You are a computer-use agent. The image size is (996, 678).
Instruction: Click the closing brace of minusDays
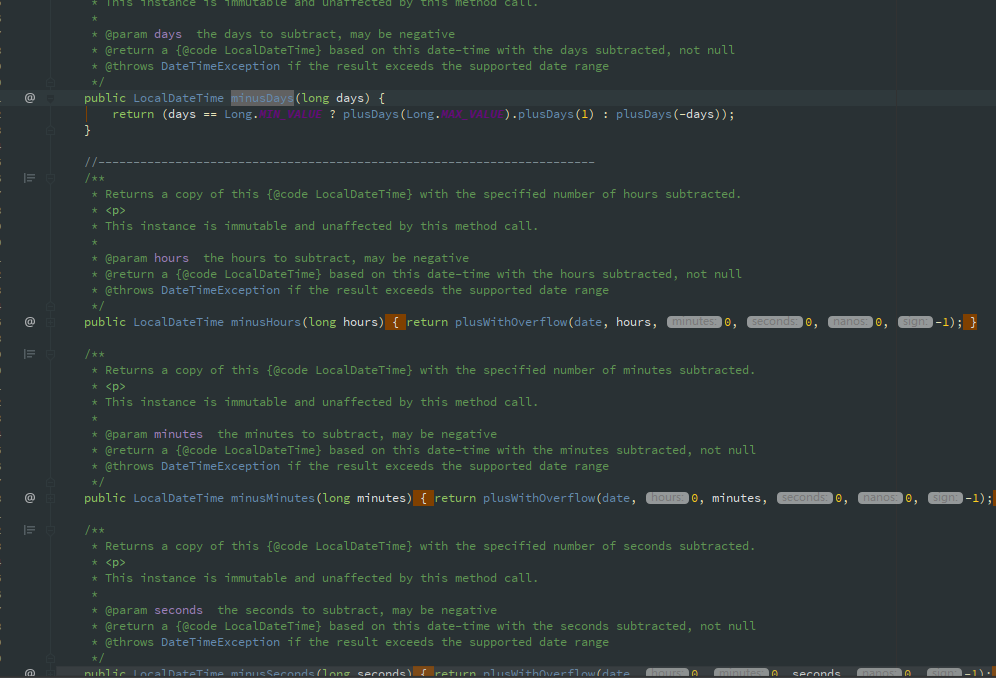[88, 130]
